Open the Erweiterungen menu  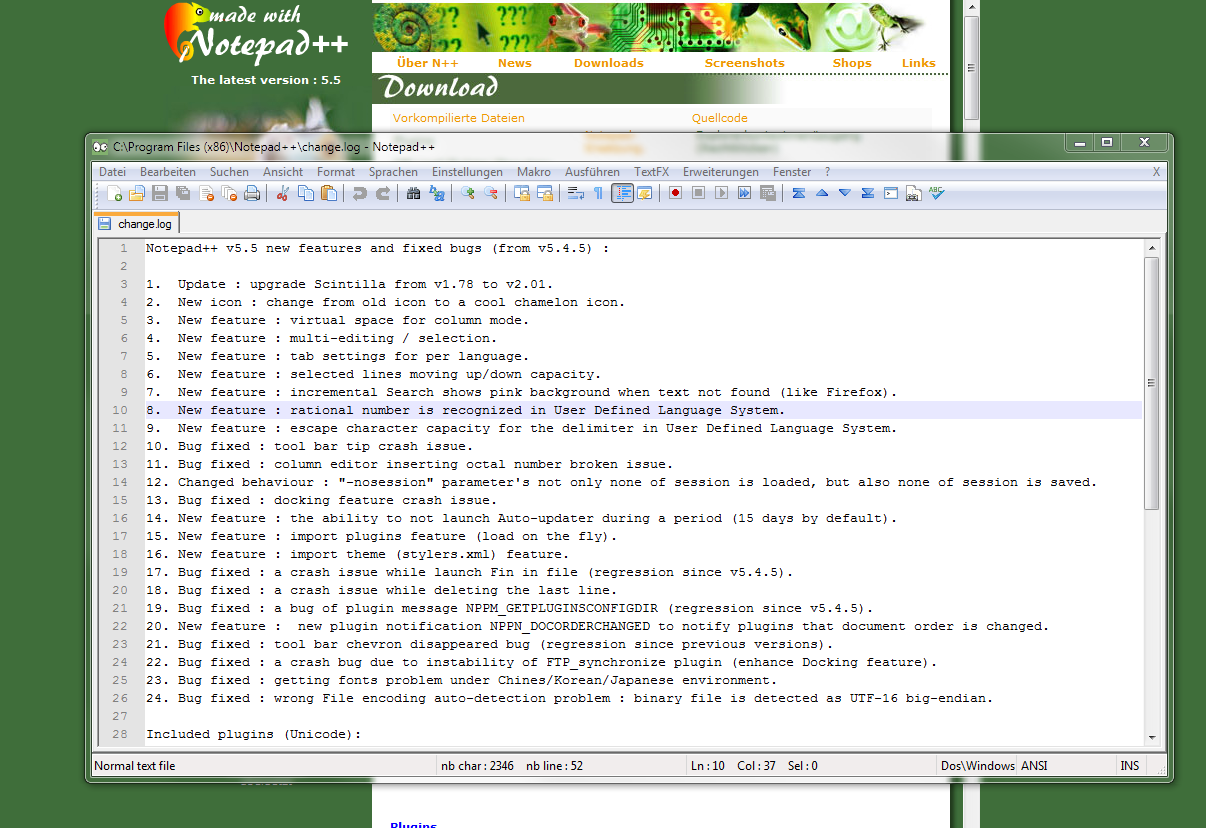point(721,172)
